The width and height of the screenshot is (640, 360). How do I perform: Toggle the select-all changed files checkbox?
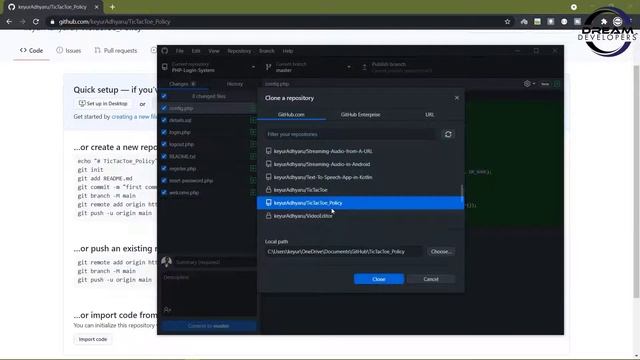tap(164, 96)
